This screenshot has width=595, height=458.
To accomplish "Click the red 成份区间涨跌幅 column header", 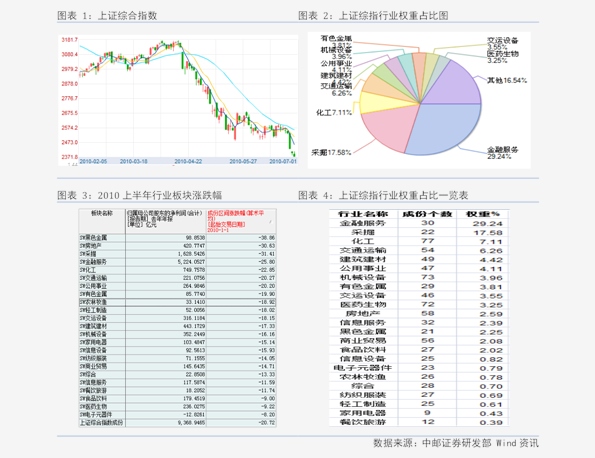I will tap(236, 222).
